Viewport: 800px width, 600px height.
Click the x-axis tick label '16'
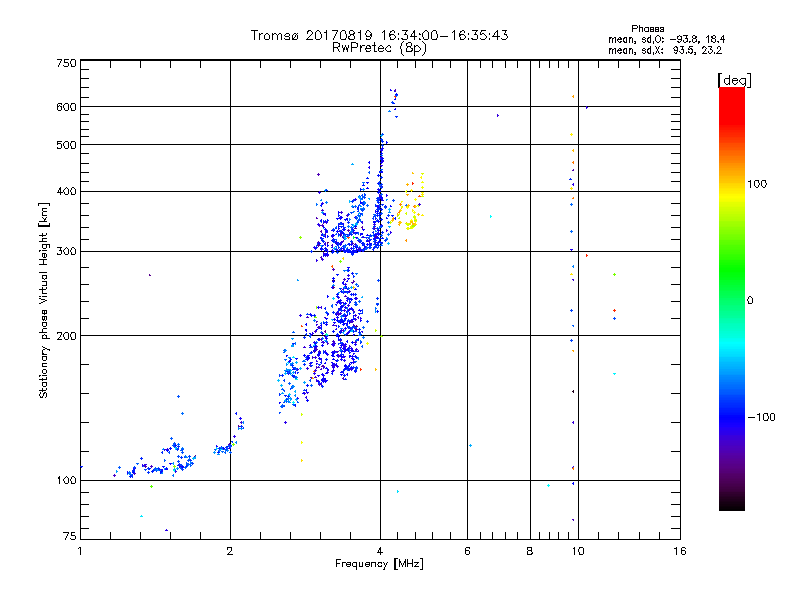pyautogui.click(x=680, y=551)
